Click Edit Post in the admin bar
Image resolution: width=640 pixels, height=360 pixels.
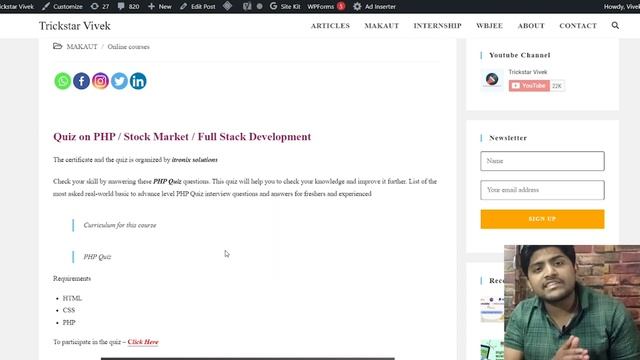tap(198, 7)
